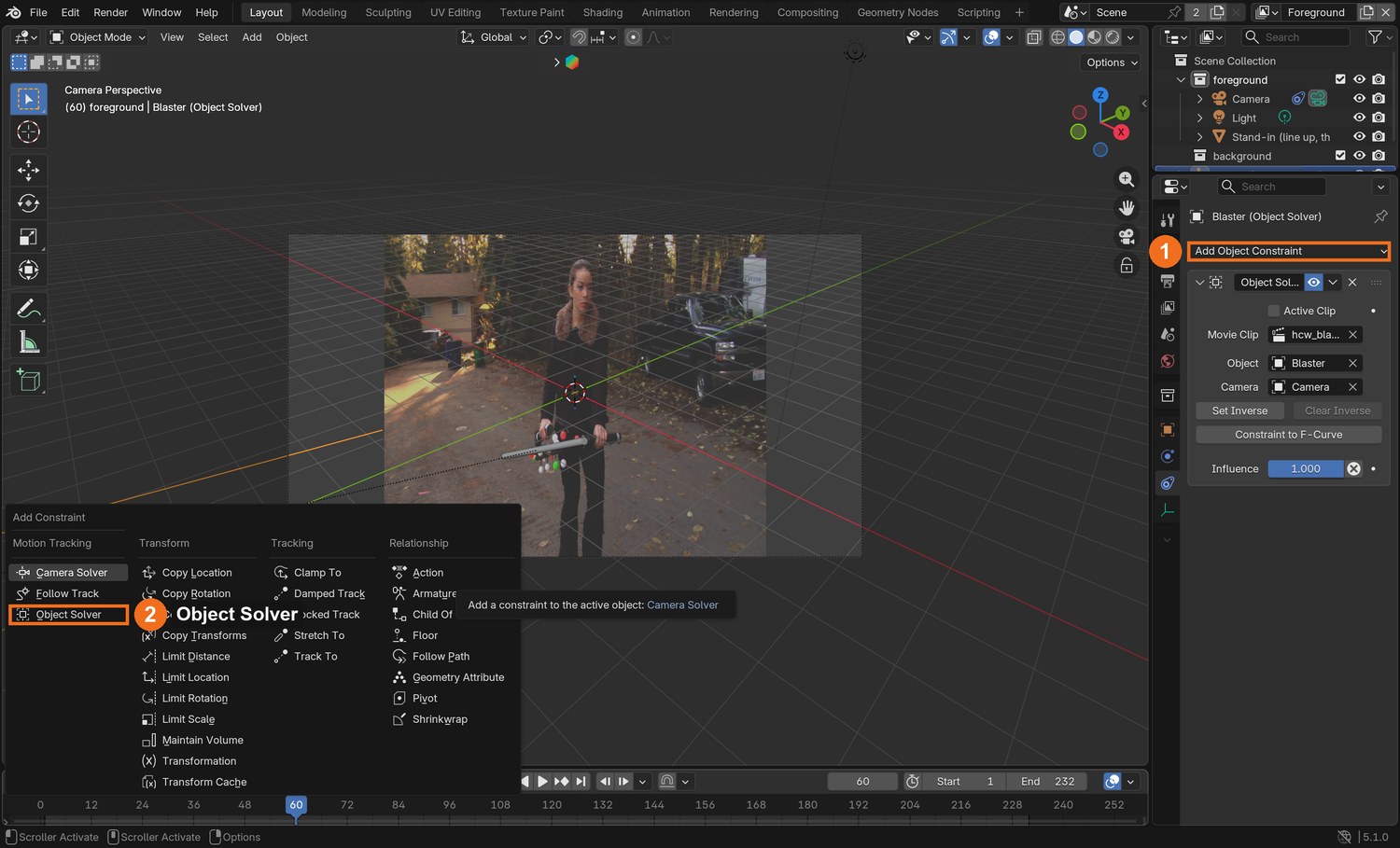Screen dimensions: 1400x848
Task: Enable the Active Clip checkbox
Action: point(1273,311)
